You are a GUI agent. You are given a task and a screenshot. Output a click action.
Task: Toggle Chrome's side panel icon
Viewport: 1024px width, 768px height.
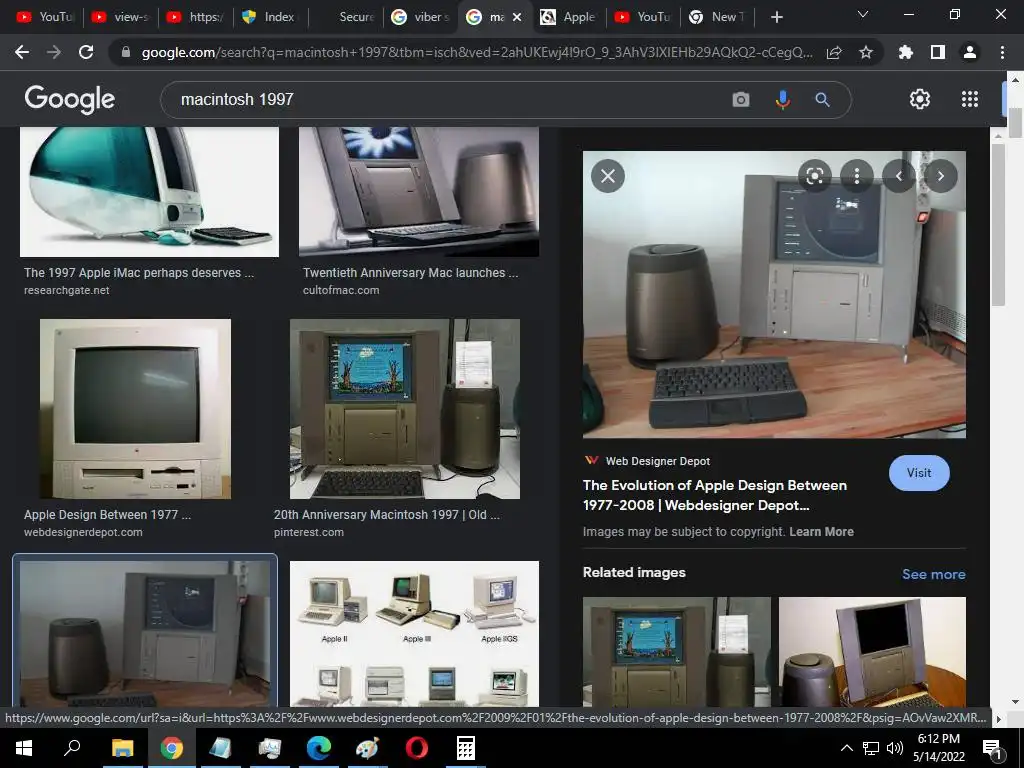coord(938,52)
